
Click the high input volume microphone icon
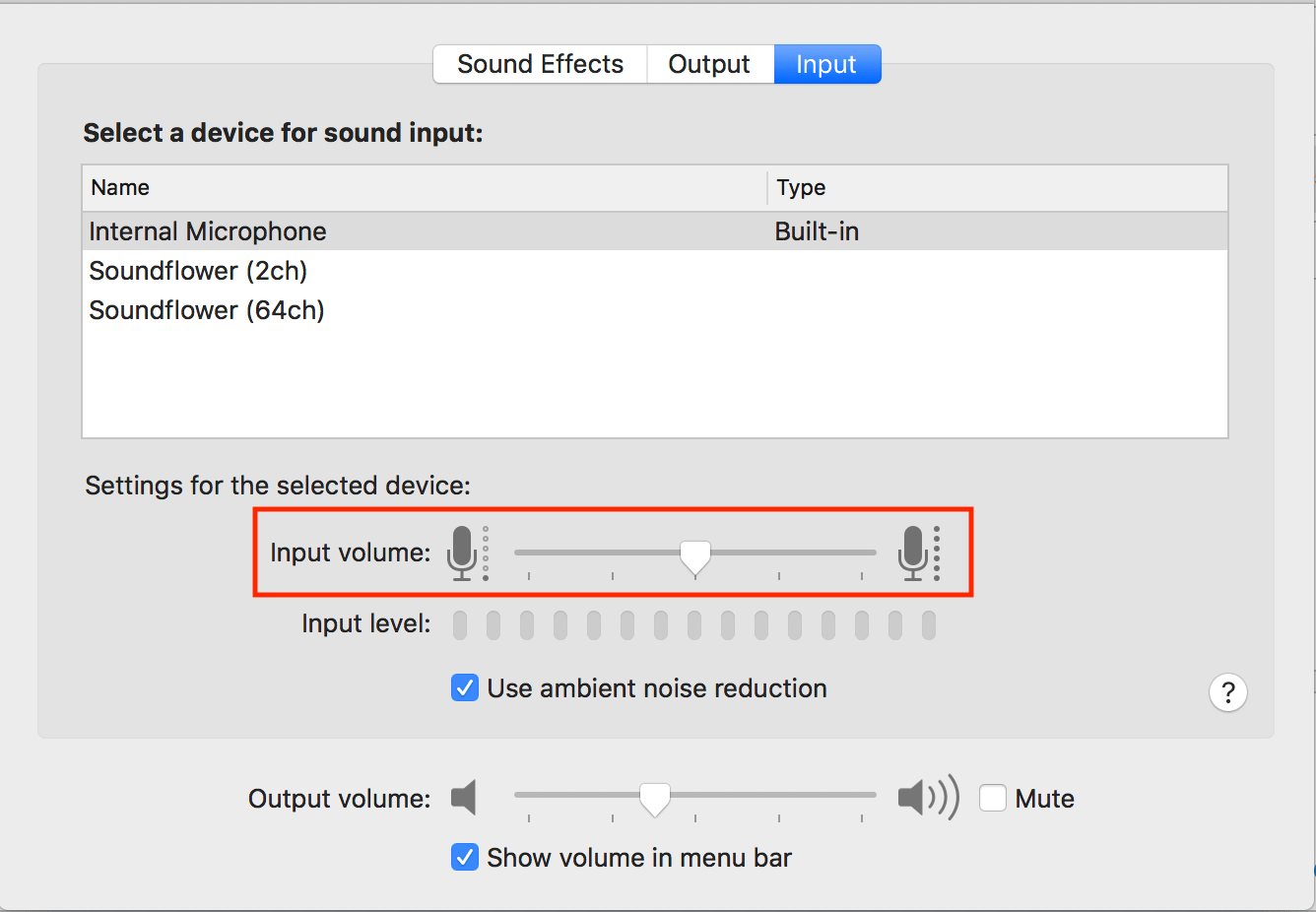click(912, 553)
